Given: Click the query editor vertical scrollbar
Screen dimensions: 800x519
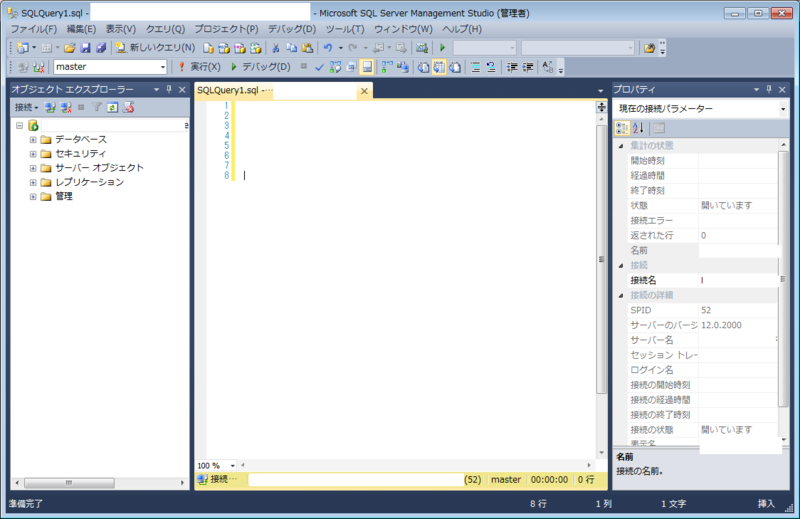Looking at the screenshot, I should click(602, 260).
